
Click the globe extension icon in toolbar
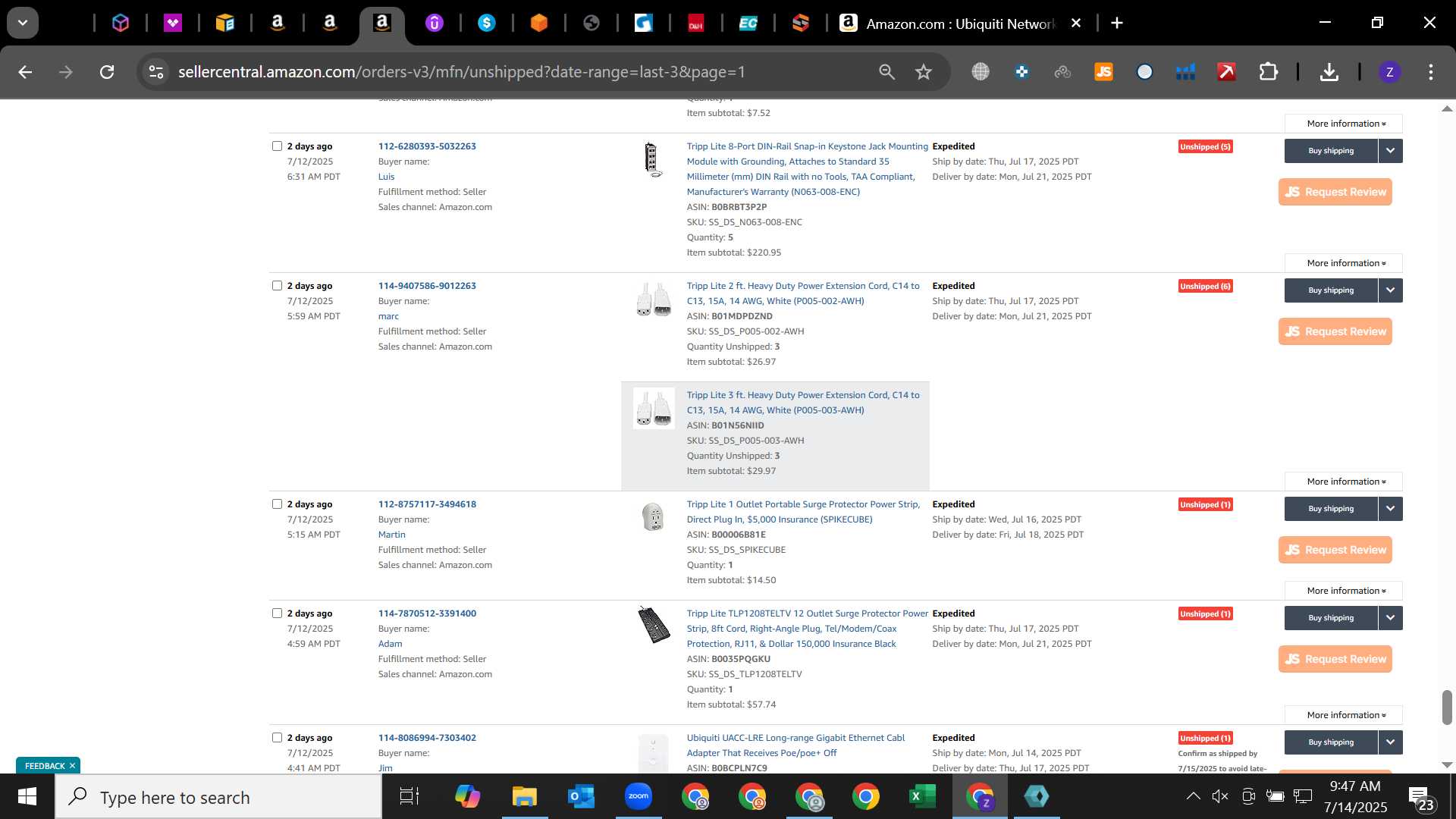point(981,72)
